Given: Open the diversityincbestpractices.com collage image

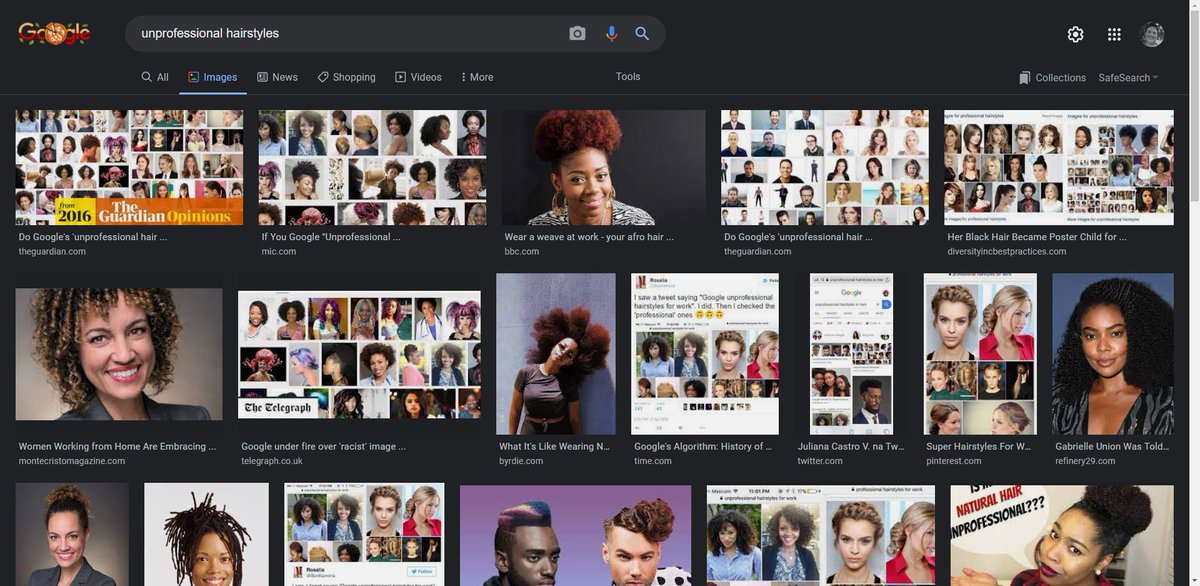Looking at the screenshot, I should 1059,167.
